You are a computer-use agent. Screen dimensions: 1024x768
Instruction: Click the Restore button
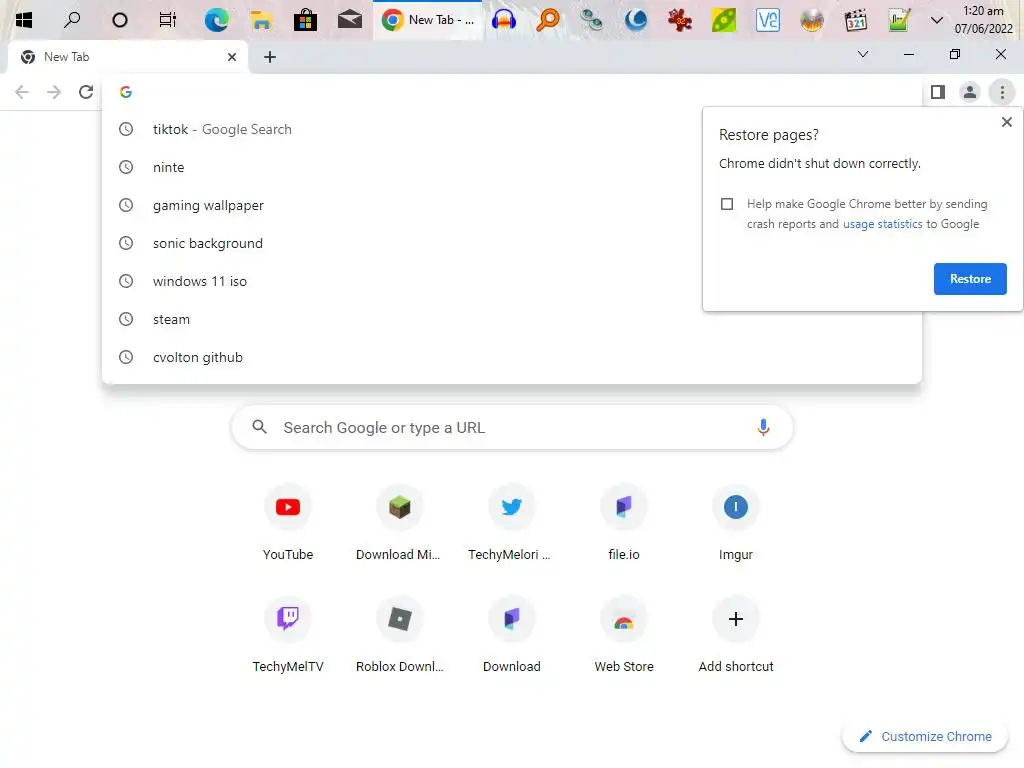point(970,279)
